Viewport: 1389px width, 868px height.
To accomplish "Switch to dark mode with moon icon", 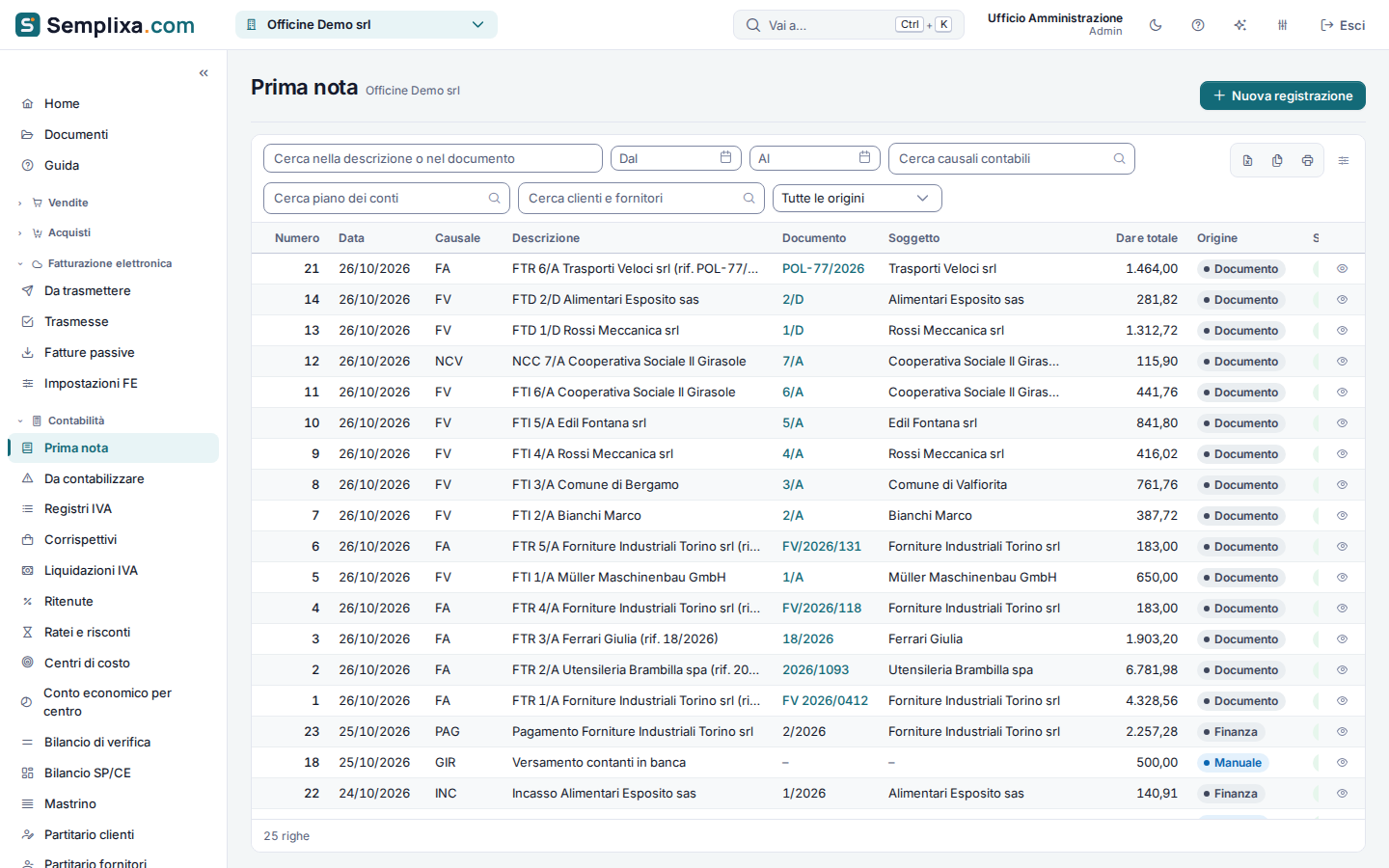I will pyautogui.click(x=1156, y=25).
